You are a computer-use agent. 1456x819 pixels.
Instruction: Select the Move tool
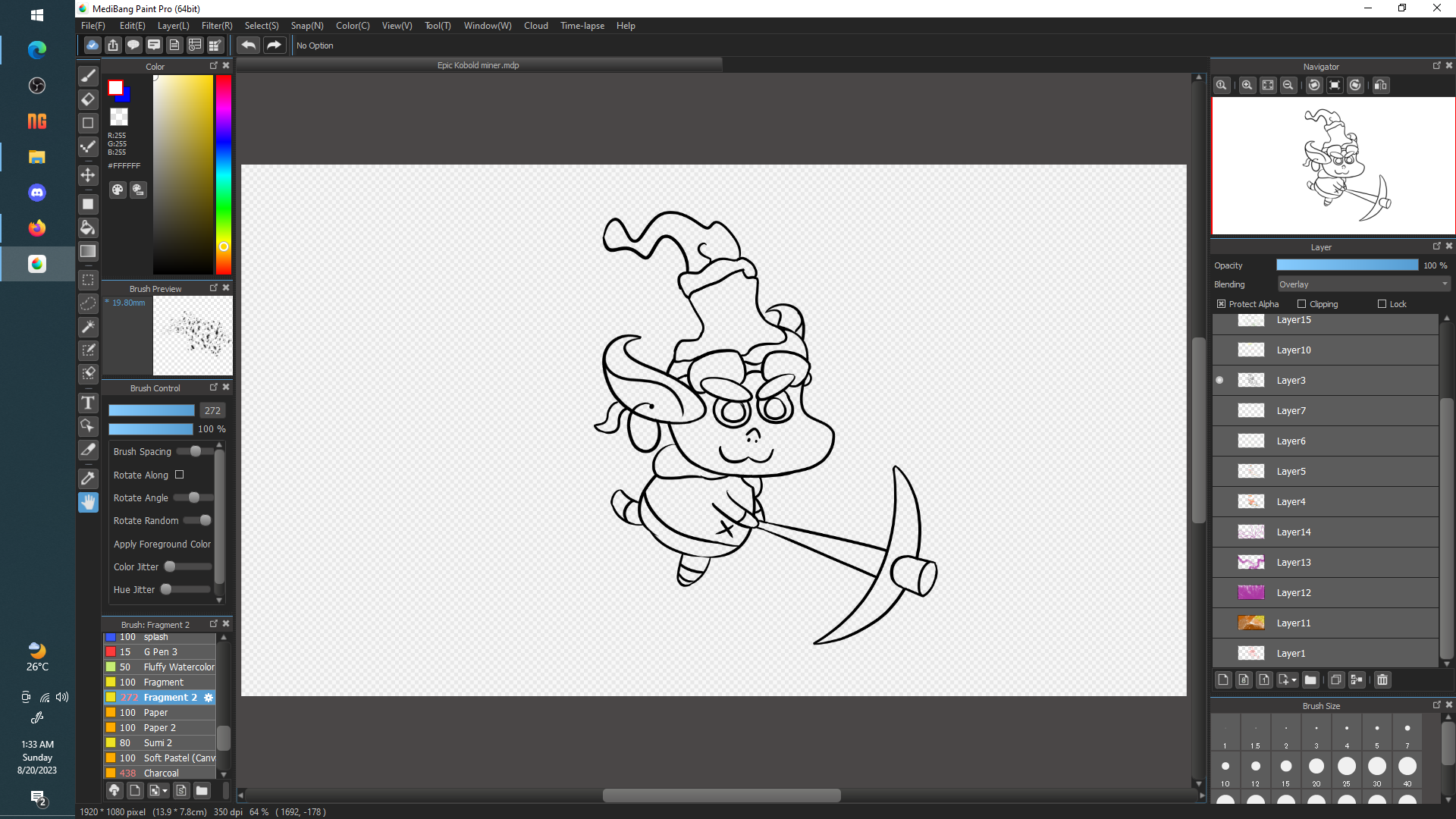pyautogui.click(x=88, y=175)
